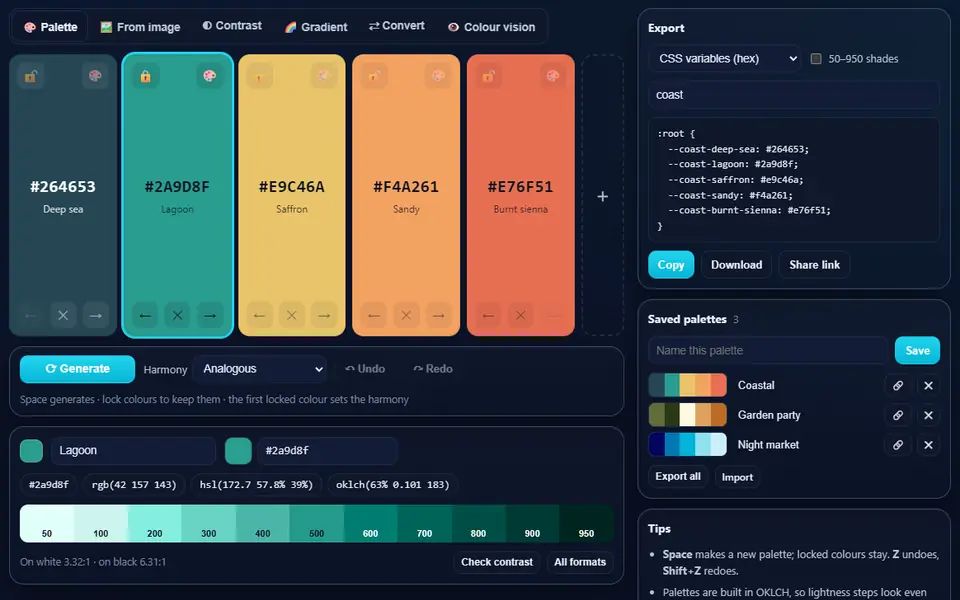This screenshot has height=600, width=960.
Task: Select the 50 shade swatch
Action: (x=47, y=523)
